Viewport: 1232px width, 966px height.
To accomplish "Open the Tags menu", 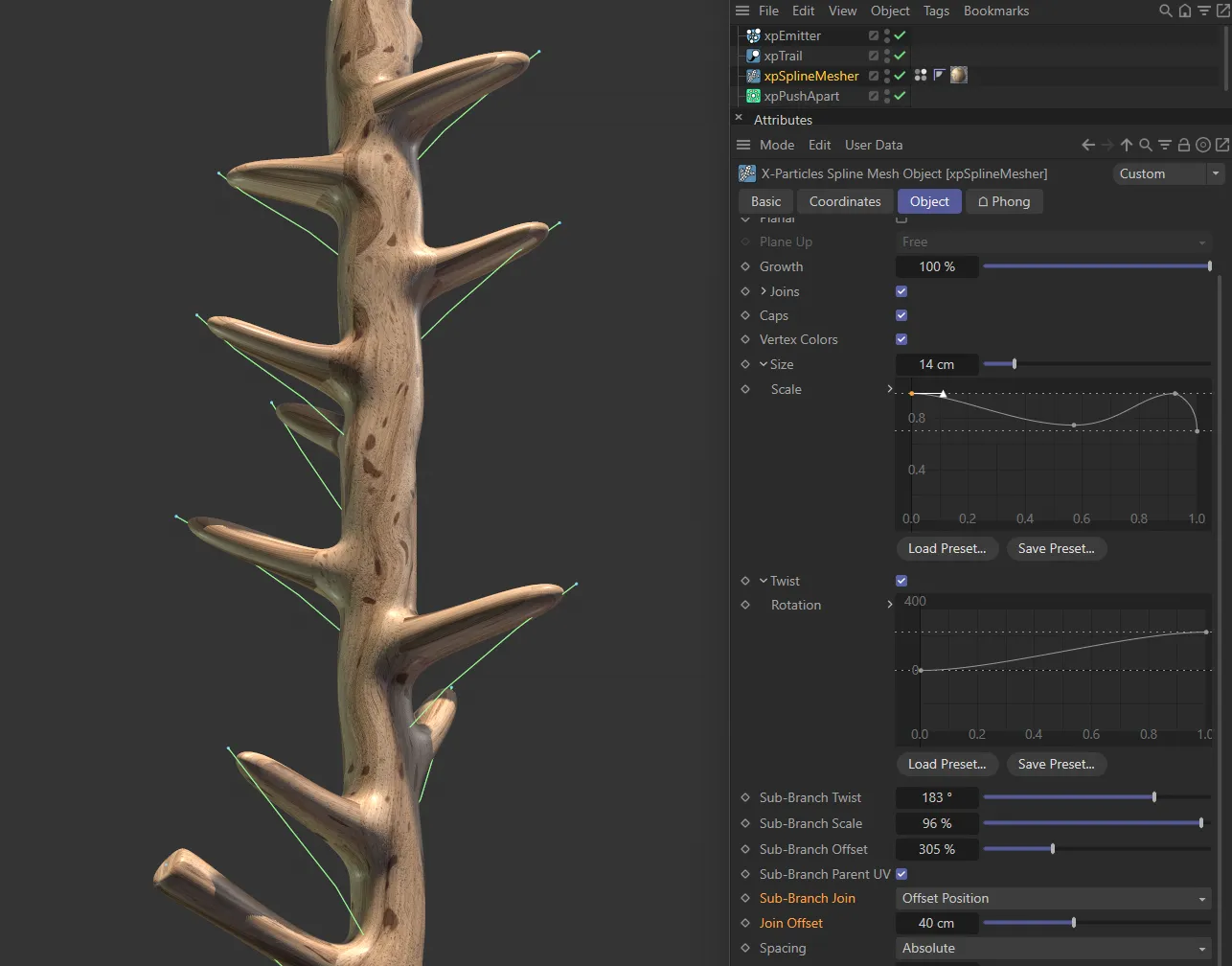I will tap(936, 11).
